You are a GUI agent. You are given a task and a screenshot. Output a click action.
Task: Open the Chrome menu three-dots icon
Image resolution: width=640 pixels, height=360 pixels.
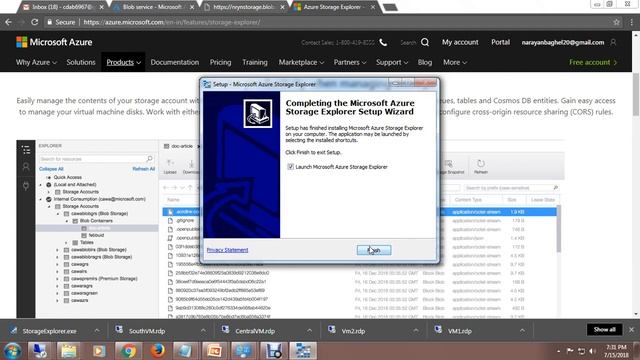click(631, 22)
